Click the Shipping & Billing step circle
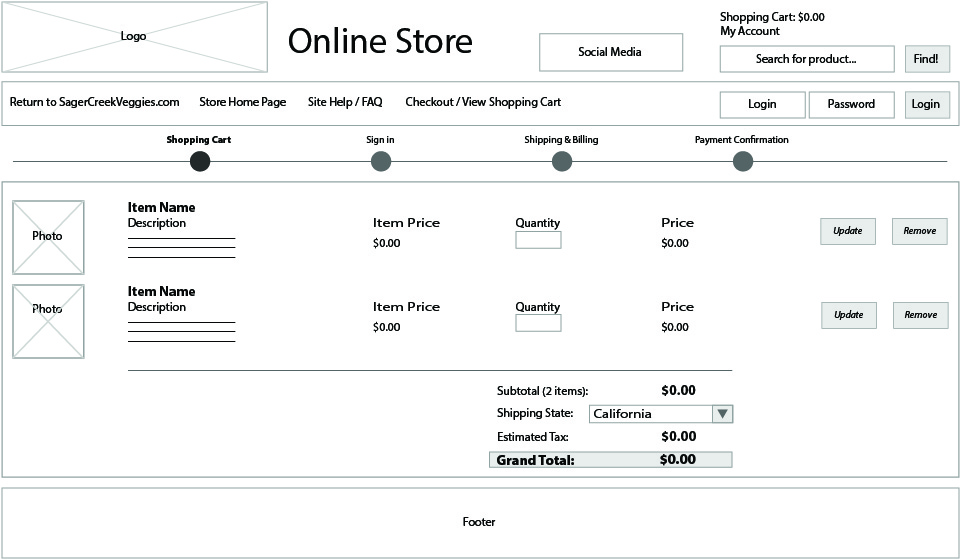 click(562, 161)
